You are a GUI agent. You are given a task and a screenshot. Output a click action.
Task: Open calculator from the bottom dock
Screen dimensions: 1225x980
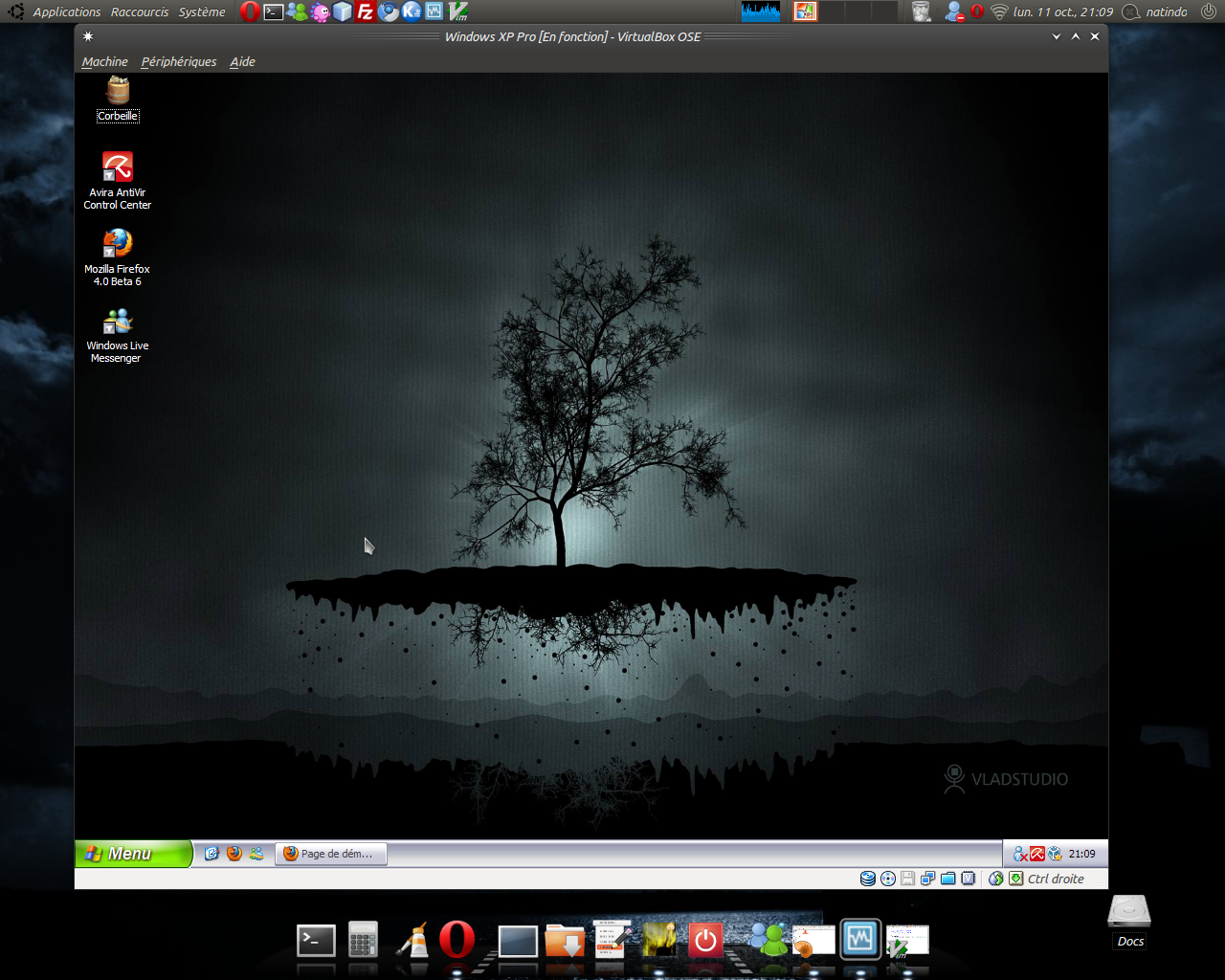(364, 939)
